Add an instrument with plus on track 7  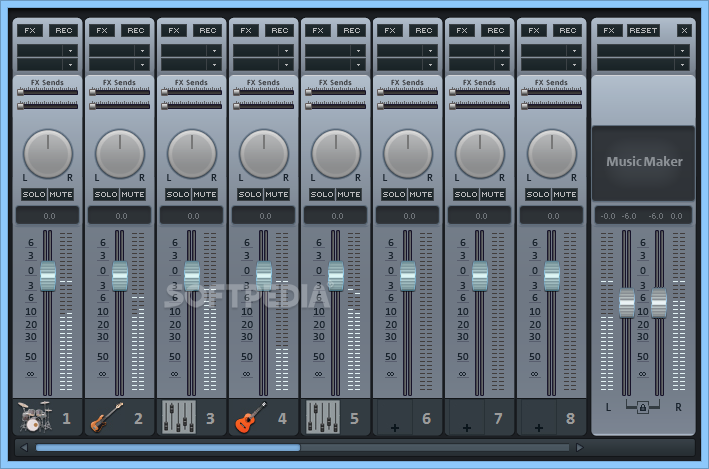click(467, 427)
